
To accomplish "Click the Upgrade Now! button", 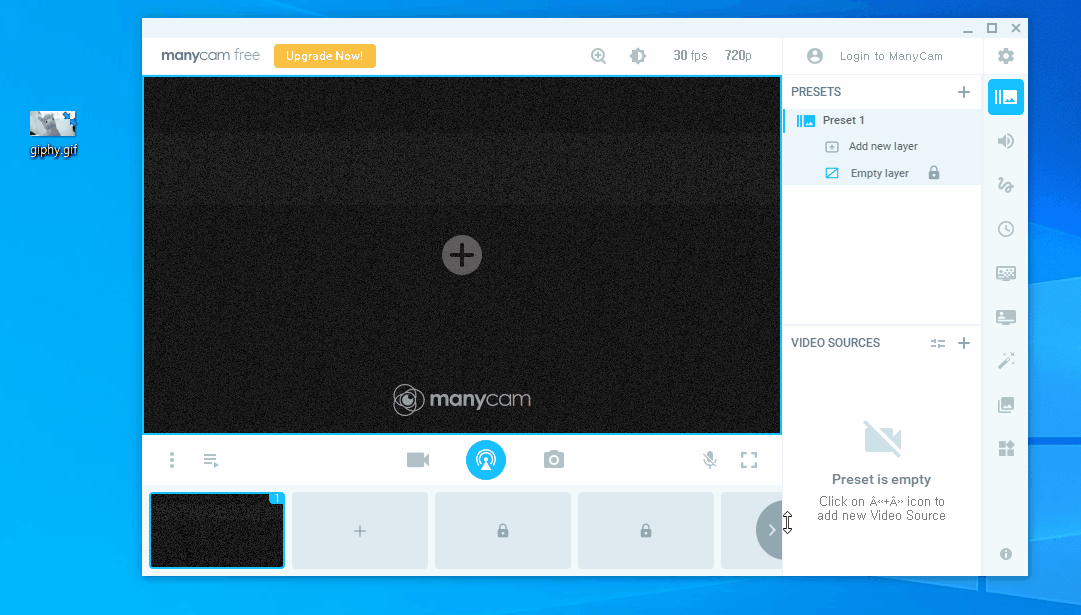I will click(325, 56).
